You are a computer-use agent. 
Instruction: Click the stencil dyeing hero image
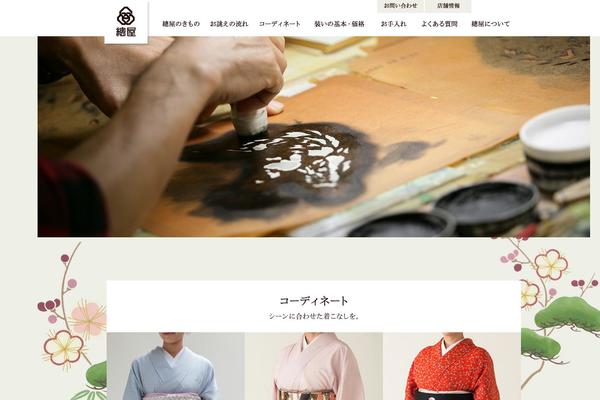point(313,137)
